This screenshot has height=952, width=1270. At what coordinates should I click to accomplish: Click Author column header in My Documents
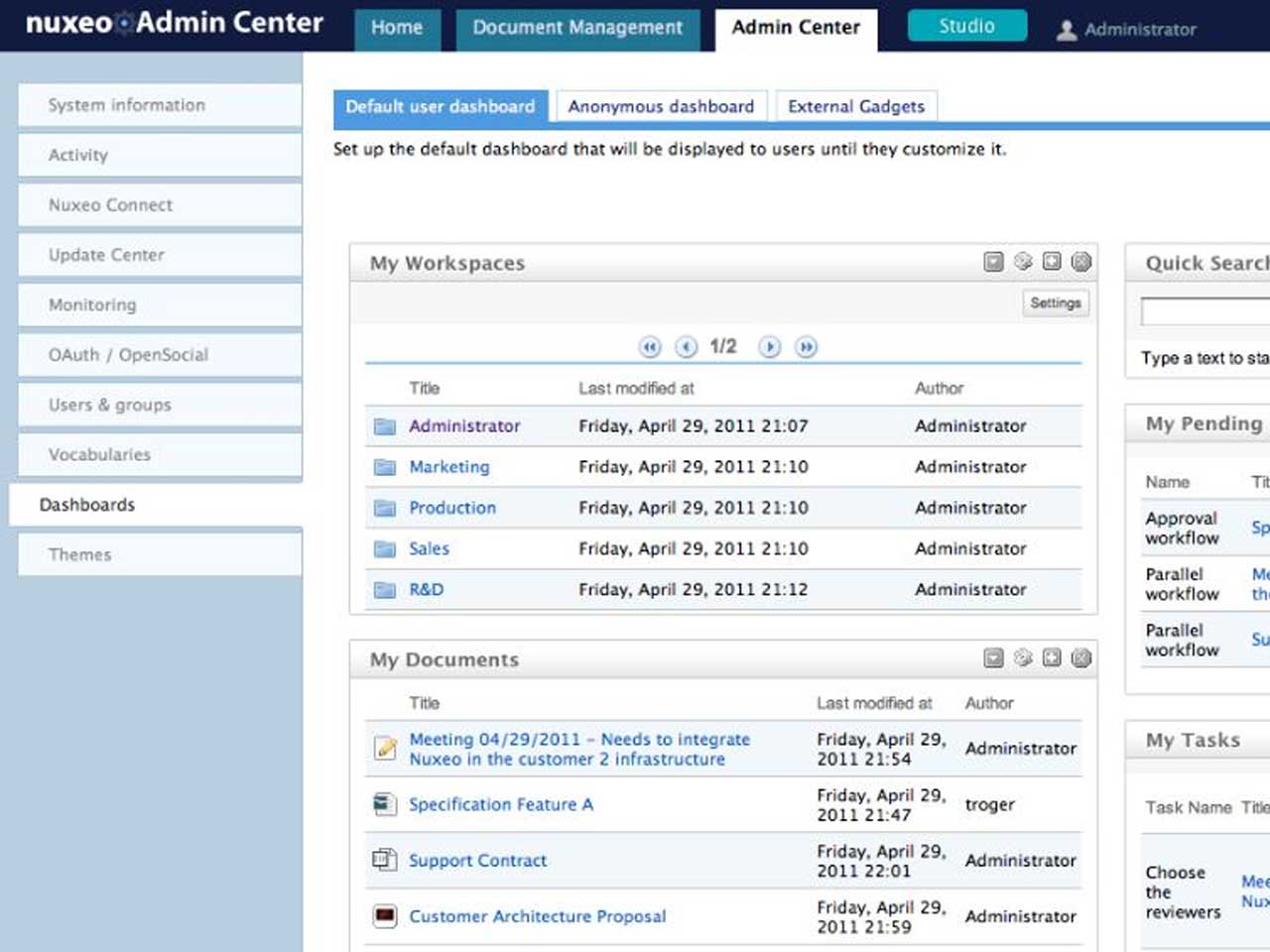coord(989,703)
